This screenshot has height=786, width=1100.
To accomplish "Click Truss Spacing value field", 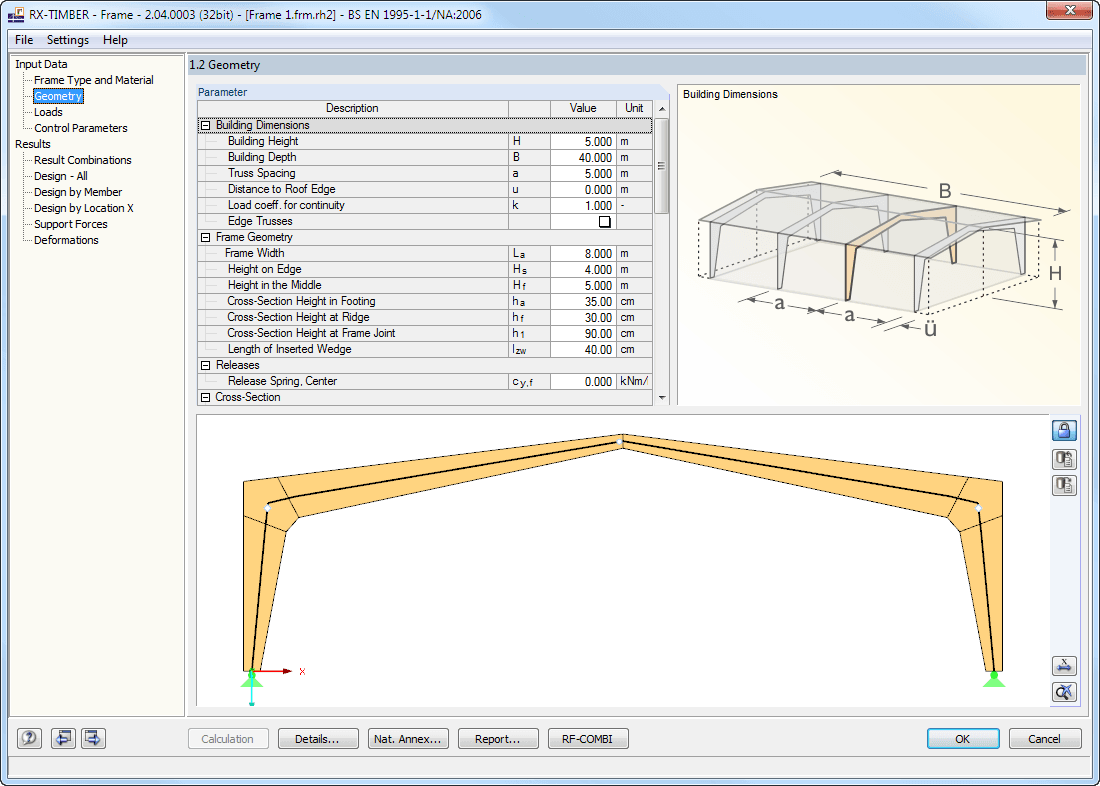I will (582, 174).
